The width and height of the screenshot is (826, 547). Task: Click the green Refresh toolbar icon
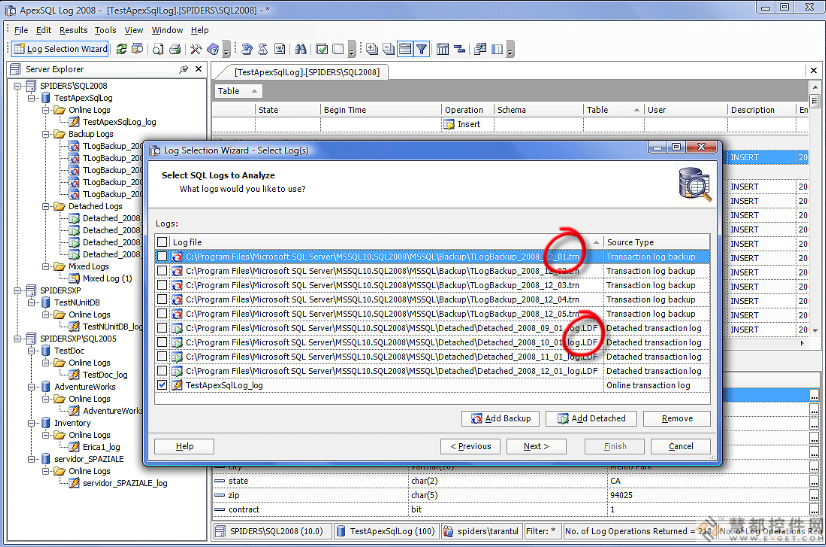tap(122, 49)
